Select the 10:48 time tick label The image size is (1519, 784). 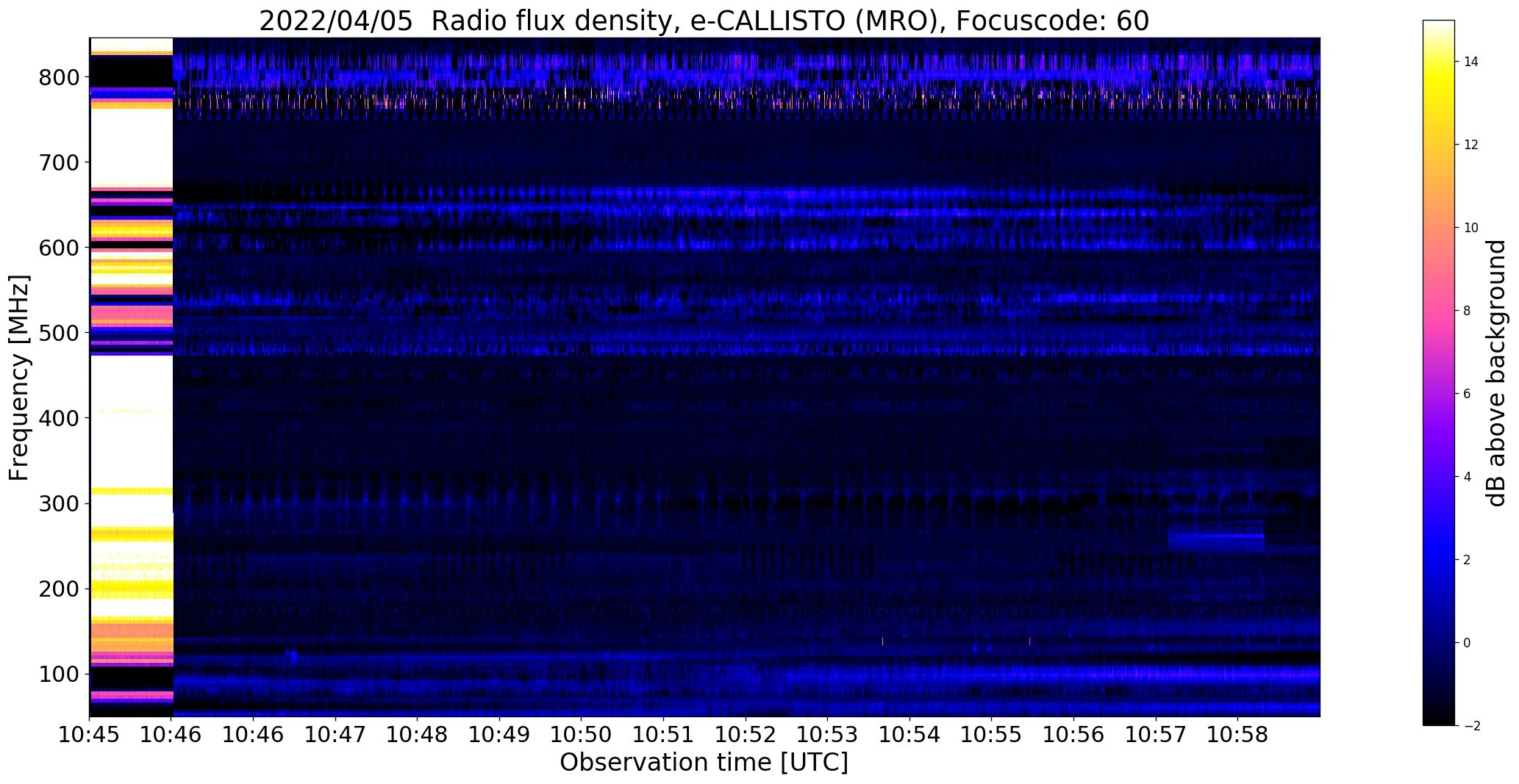click(418, 735)
